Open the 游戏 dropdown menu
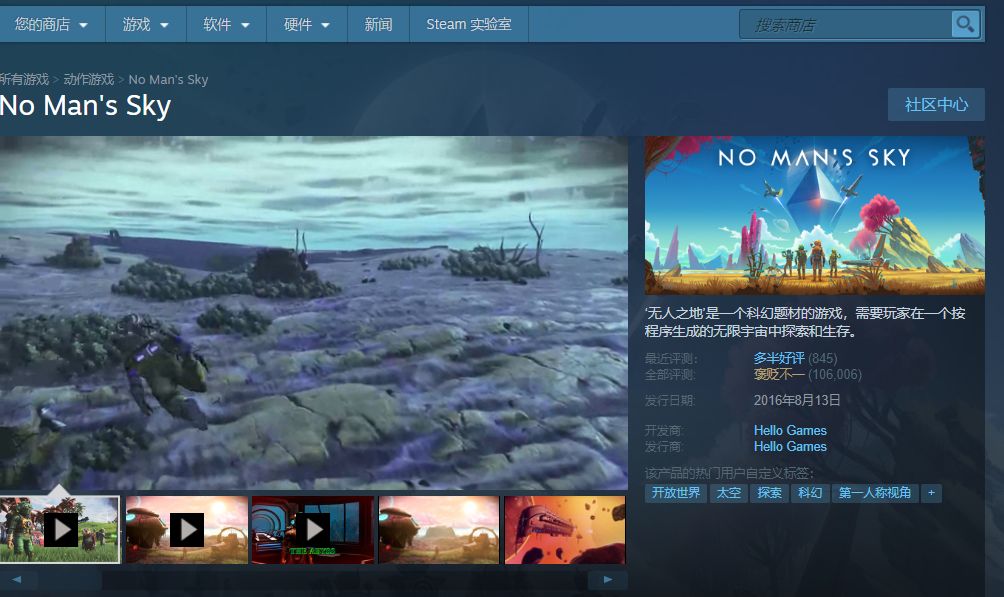This screenshot has width=1004, height=597. [x=145, y=24]
